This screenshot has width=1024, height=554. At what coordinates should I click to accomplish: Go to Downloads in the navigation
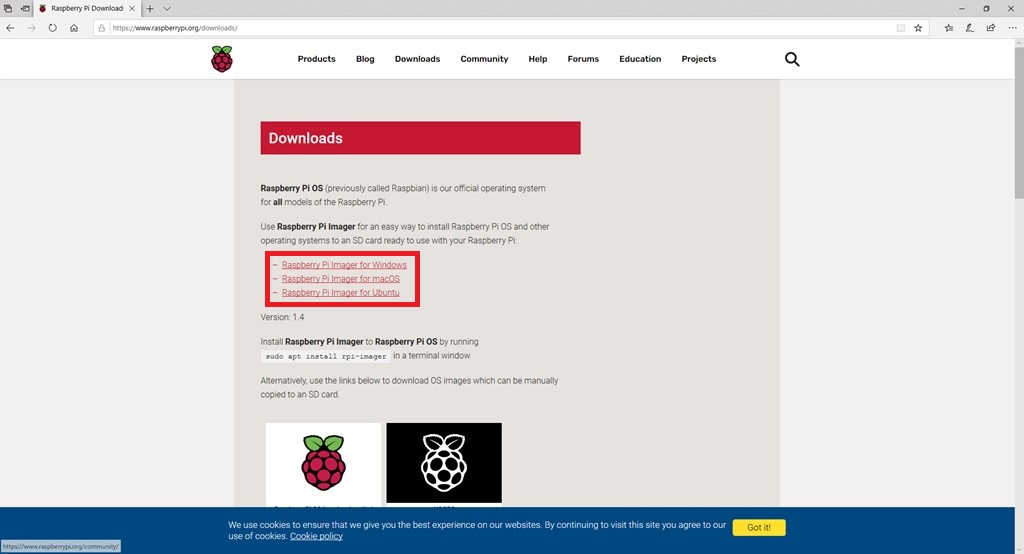click(x=417, y=59)
